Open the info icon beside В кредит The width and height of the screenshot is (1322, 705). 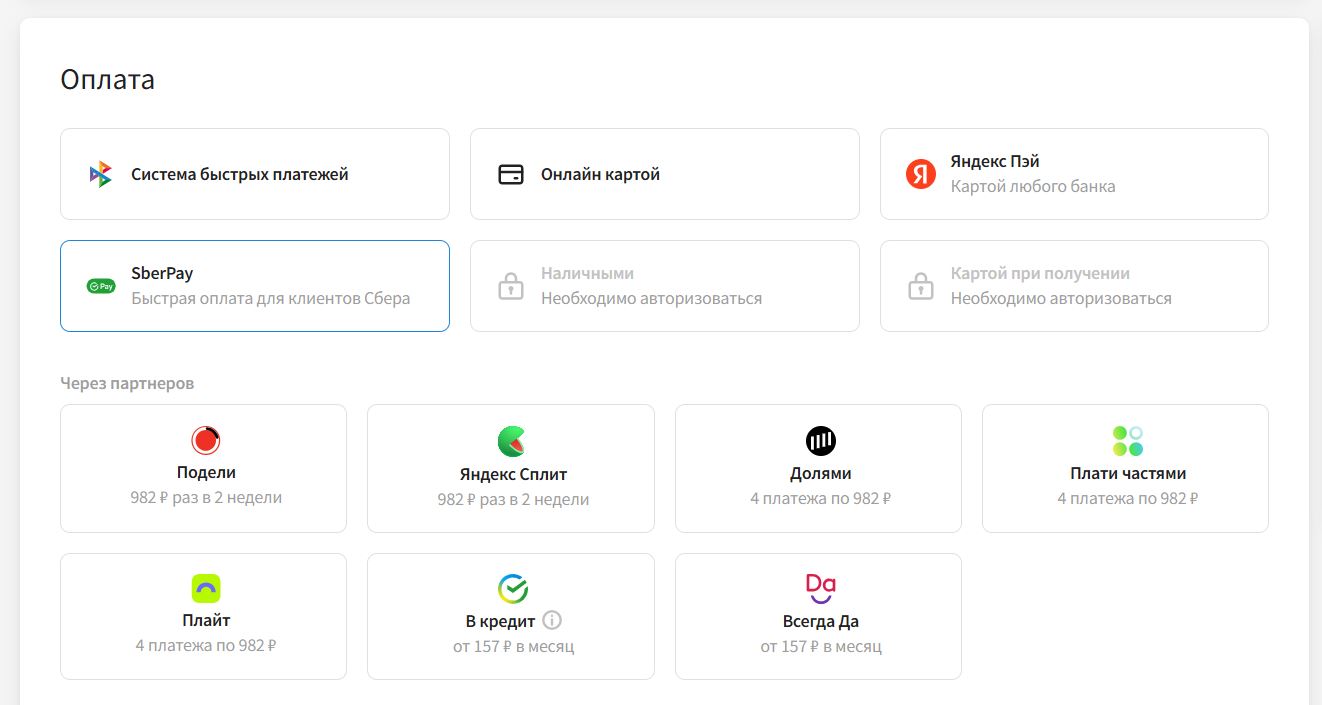tap(552, 620)
